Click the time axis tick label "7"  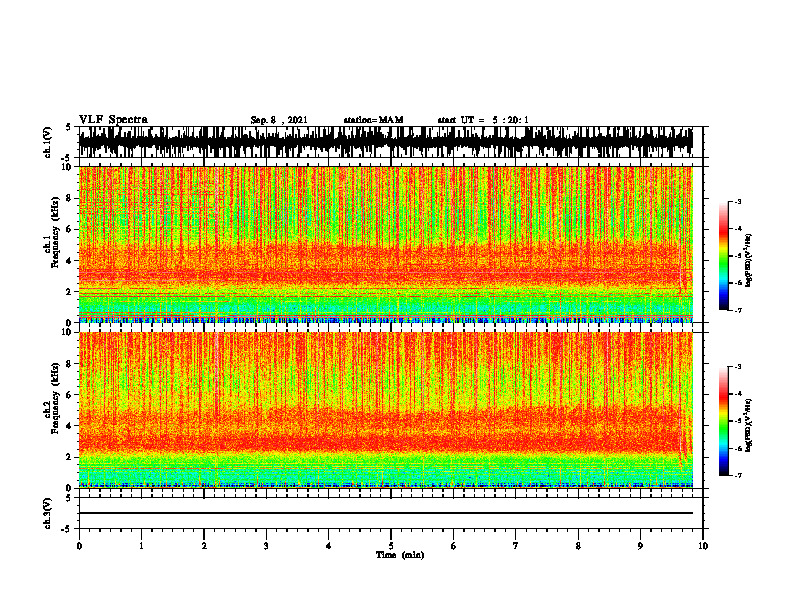516,546
